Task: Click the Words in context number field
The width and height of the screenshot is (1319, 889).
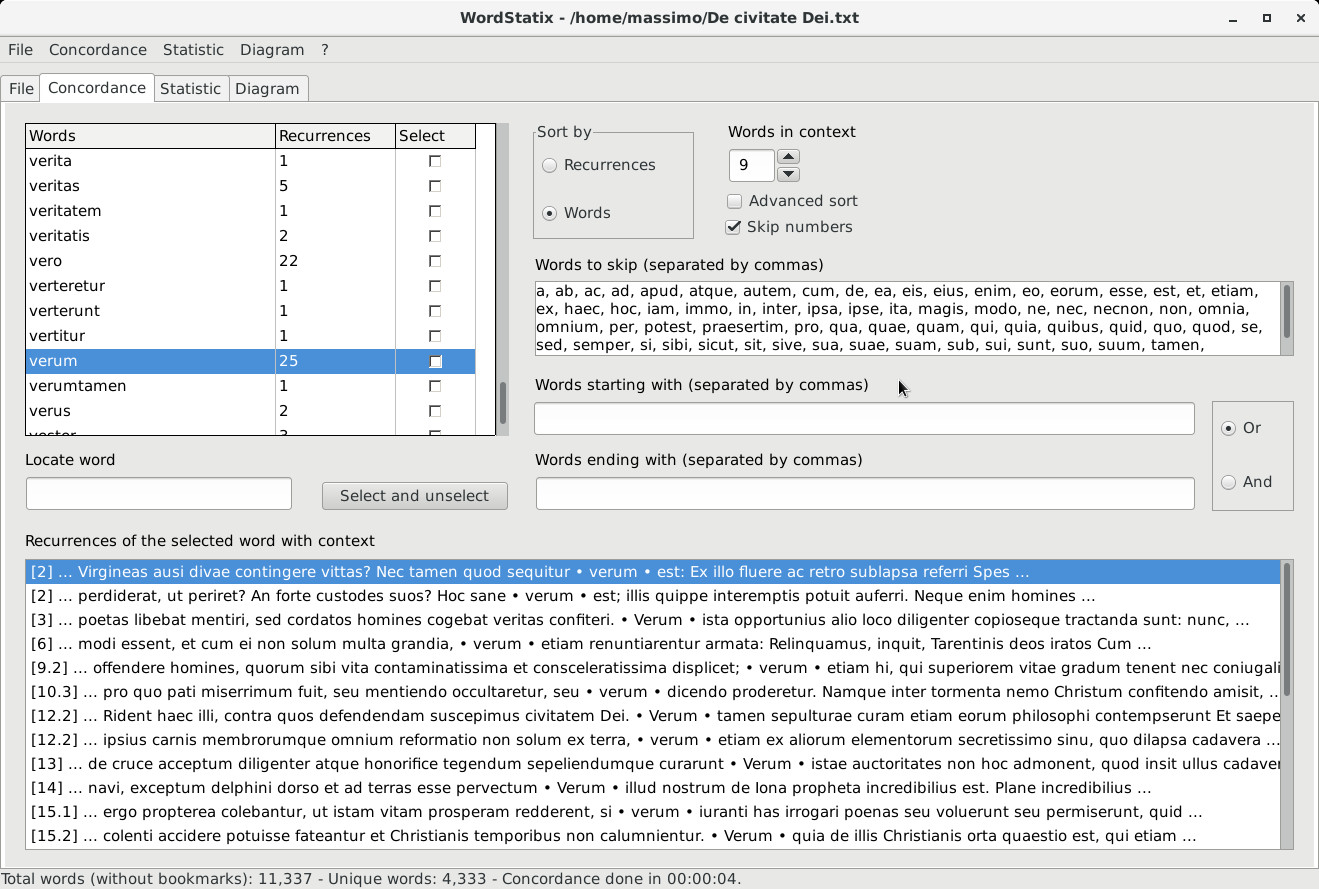Action: coord(751,165)
